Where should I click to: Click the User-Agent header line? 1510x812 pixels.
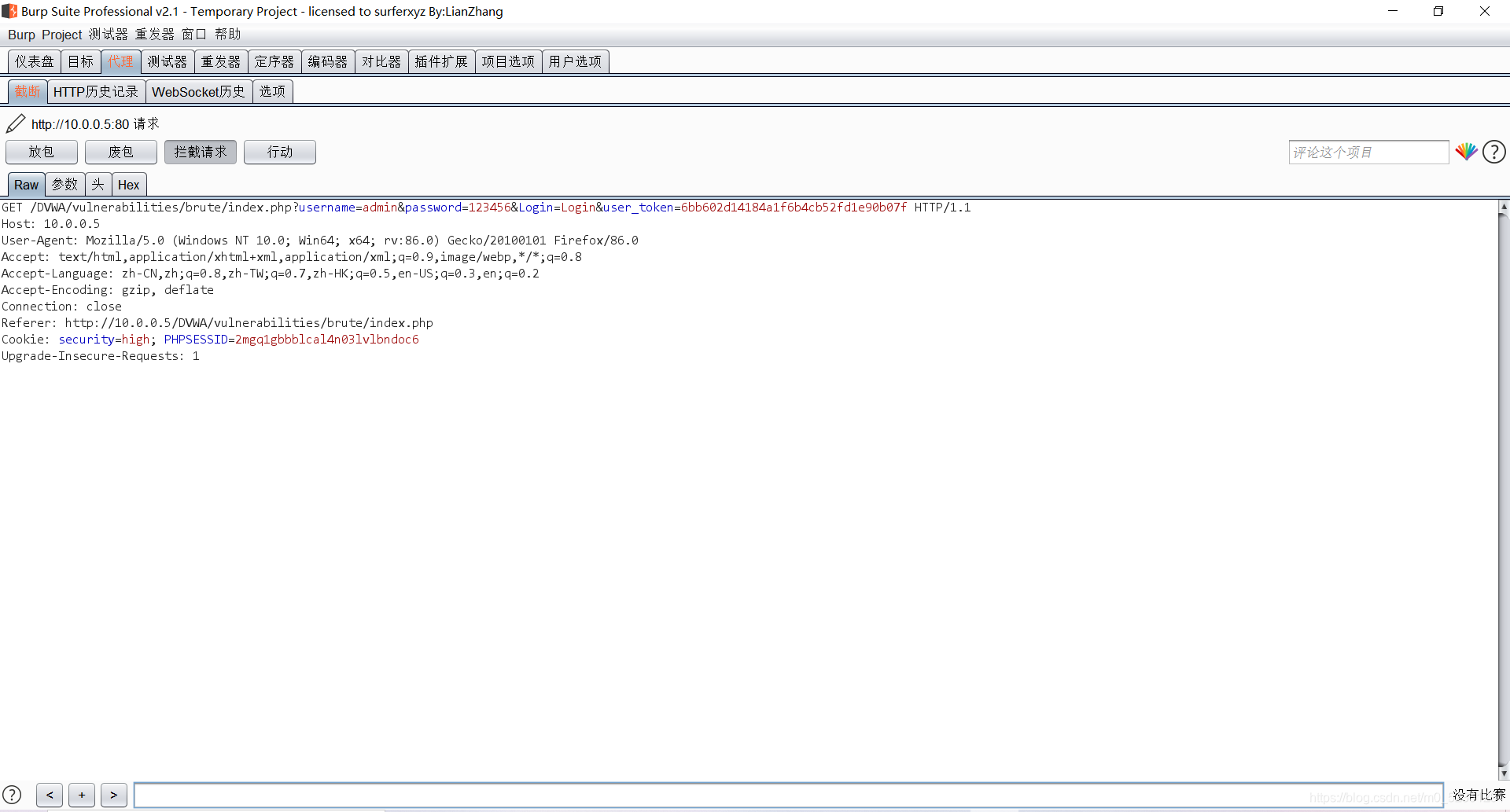tap(320, 241)
